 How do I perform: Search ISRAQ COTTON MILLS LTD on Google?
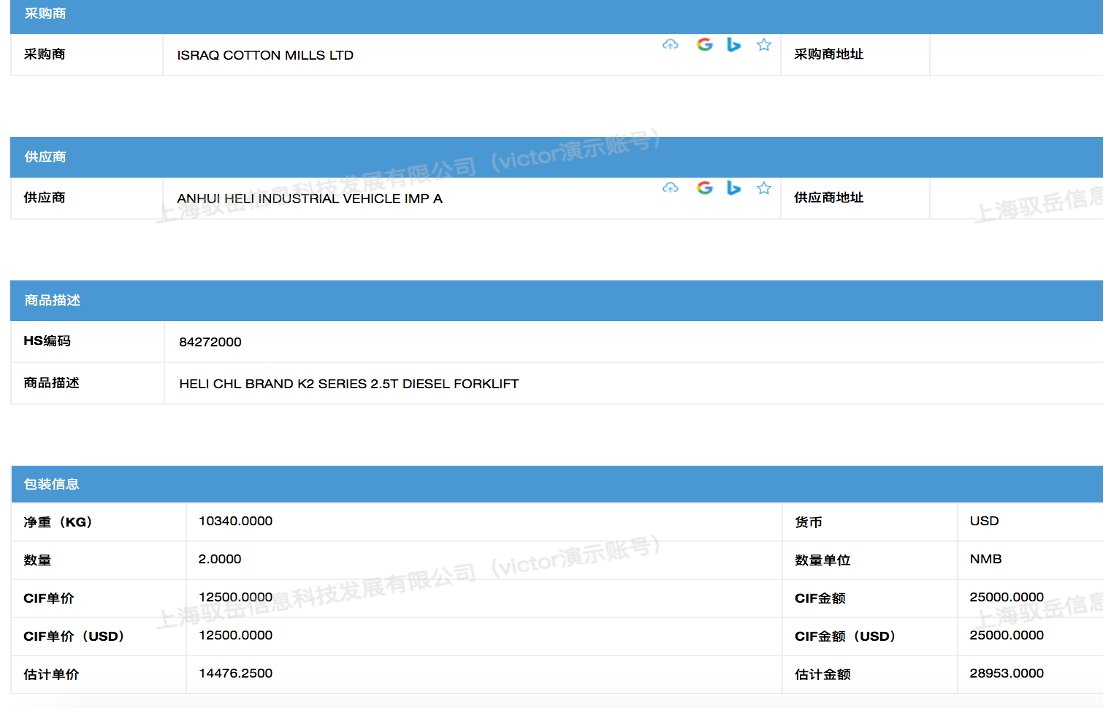pyautogui.click(x=705, y=45)
